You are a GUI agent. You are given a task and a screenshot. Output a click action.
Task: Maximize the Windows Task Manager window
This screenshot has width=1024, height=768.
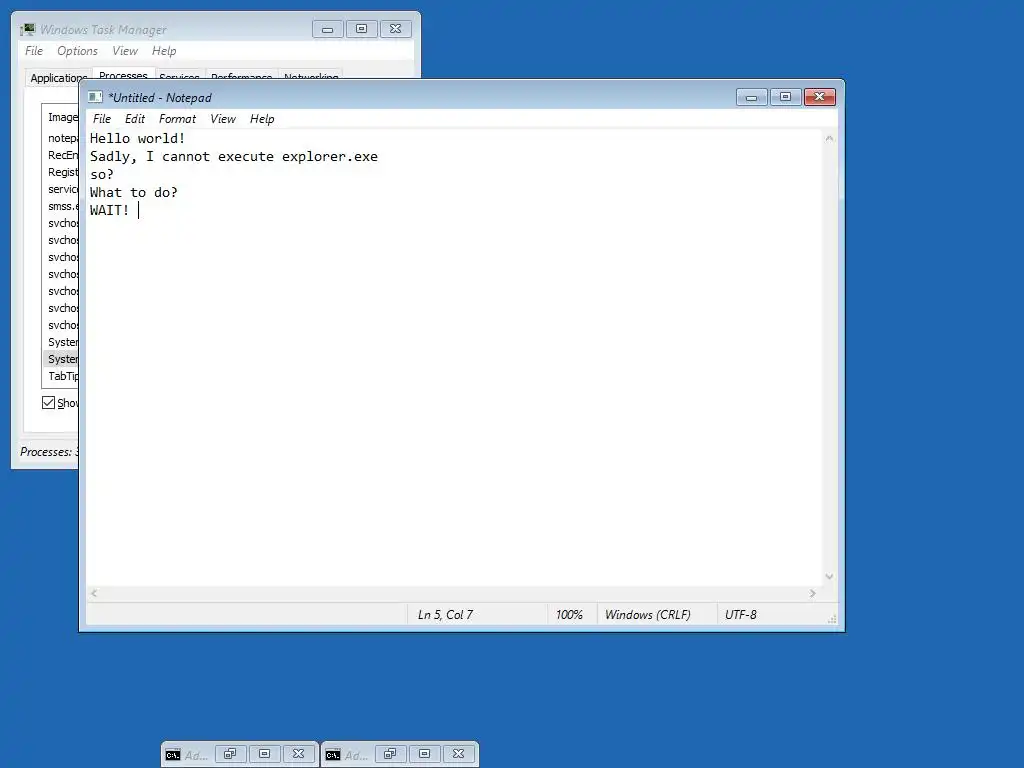pyautogui.click(x=362, y=29)
